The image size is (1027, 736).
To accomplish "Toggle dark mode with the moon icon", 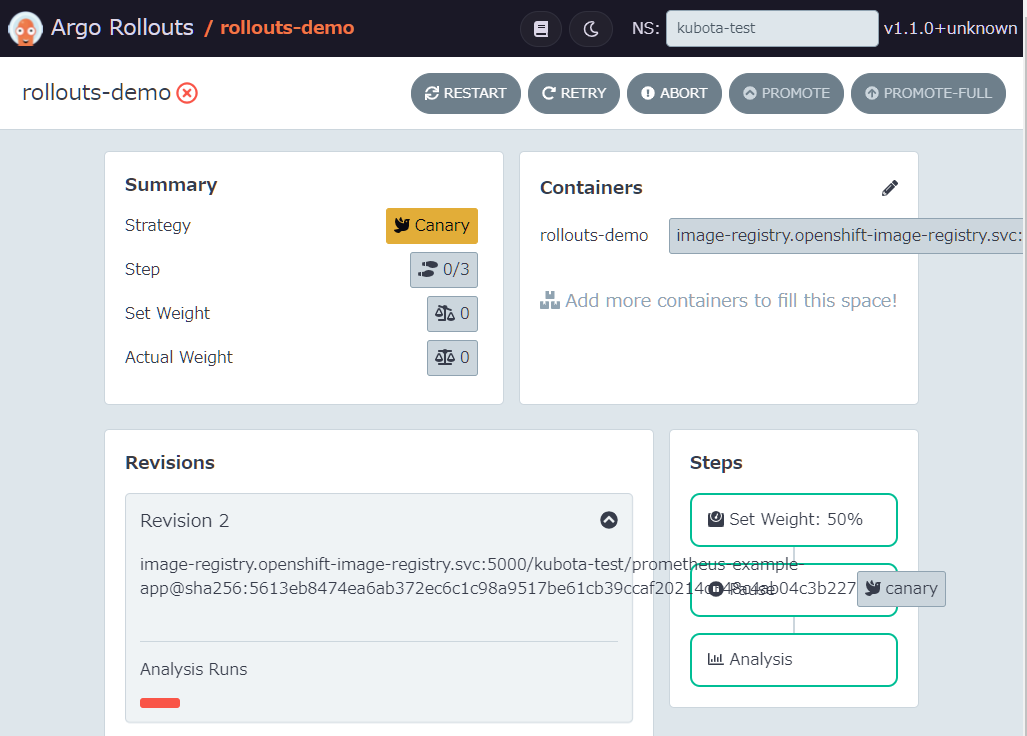I will [591, 29].
